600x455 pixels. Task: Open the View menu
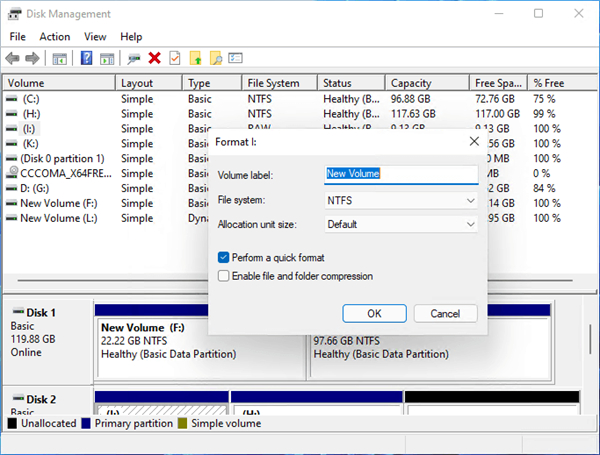click(95, 37)
